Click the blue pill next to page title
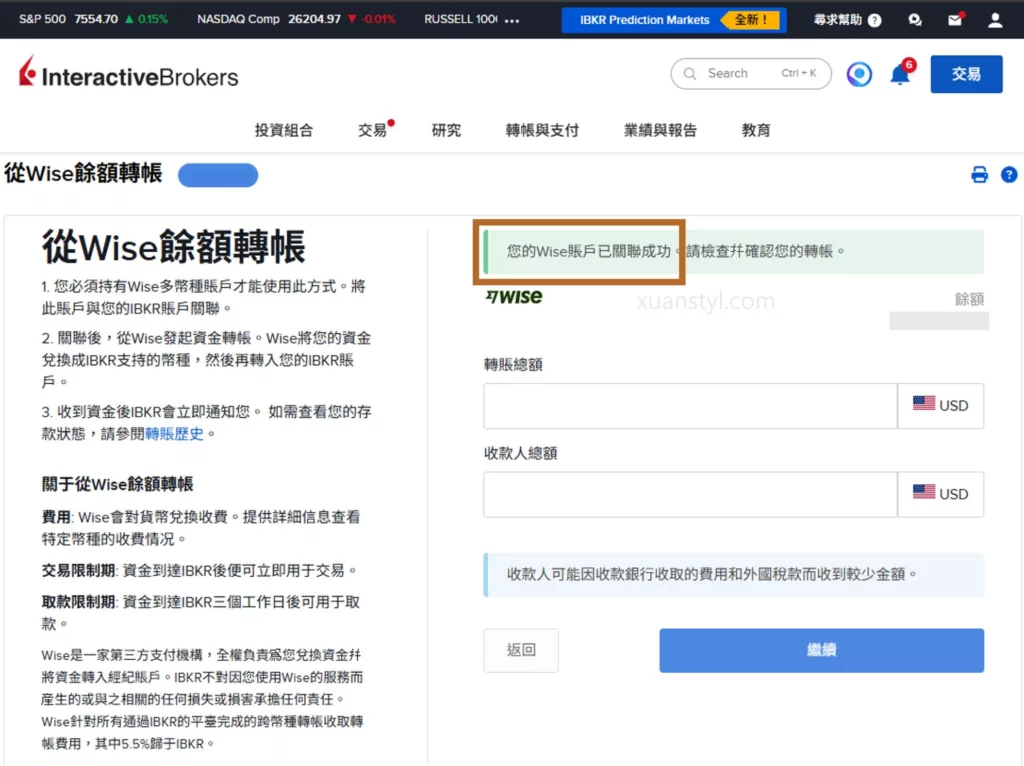This screenshot has width=1024, height=766. (x=218, y=175)
